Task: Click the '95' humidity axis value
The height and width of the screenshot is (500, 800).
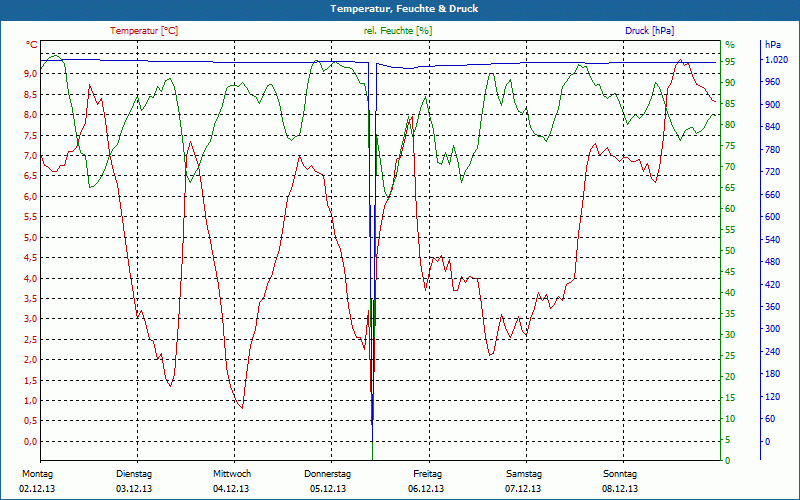Action: click(730, 62)
